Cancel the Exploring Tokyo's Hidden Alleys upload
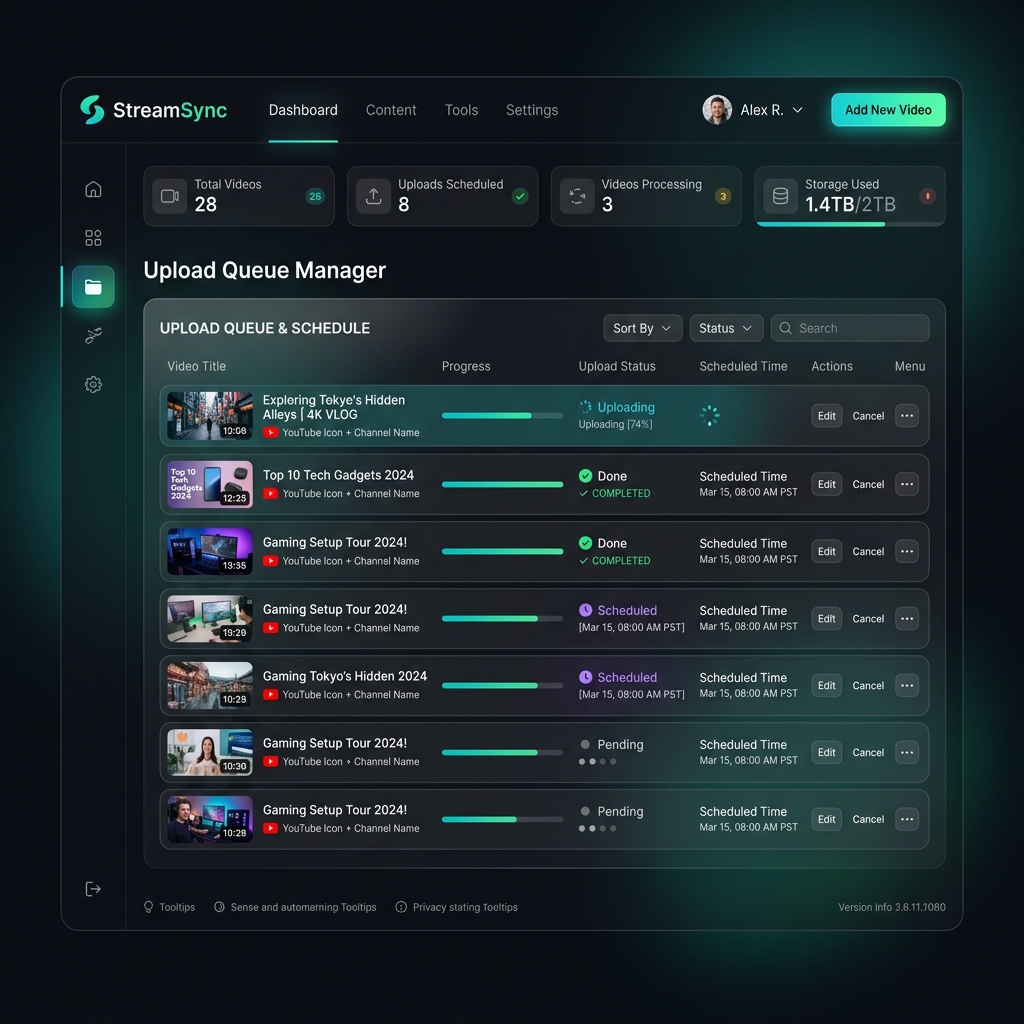 tap(868, 416)
